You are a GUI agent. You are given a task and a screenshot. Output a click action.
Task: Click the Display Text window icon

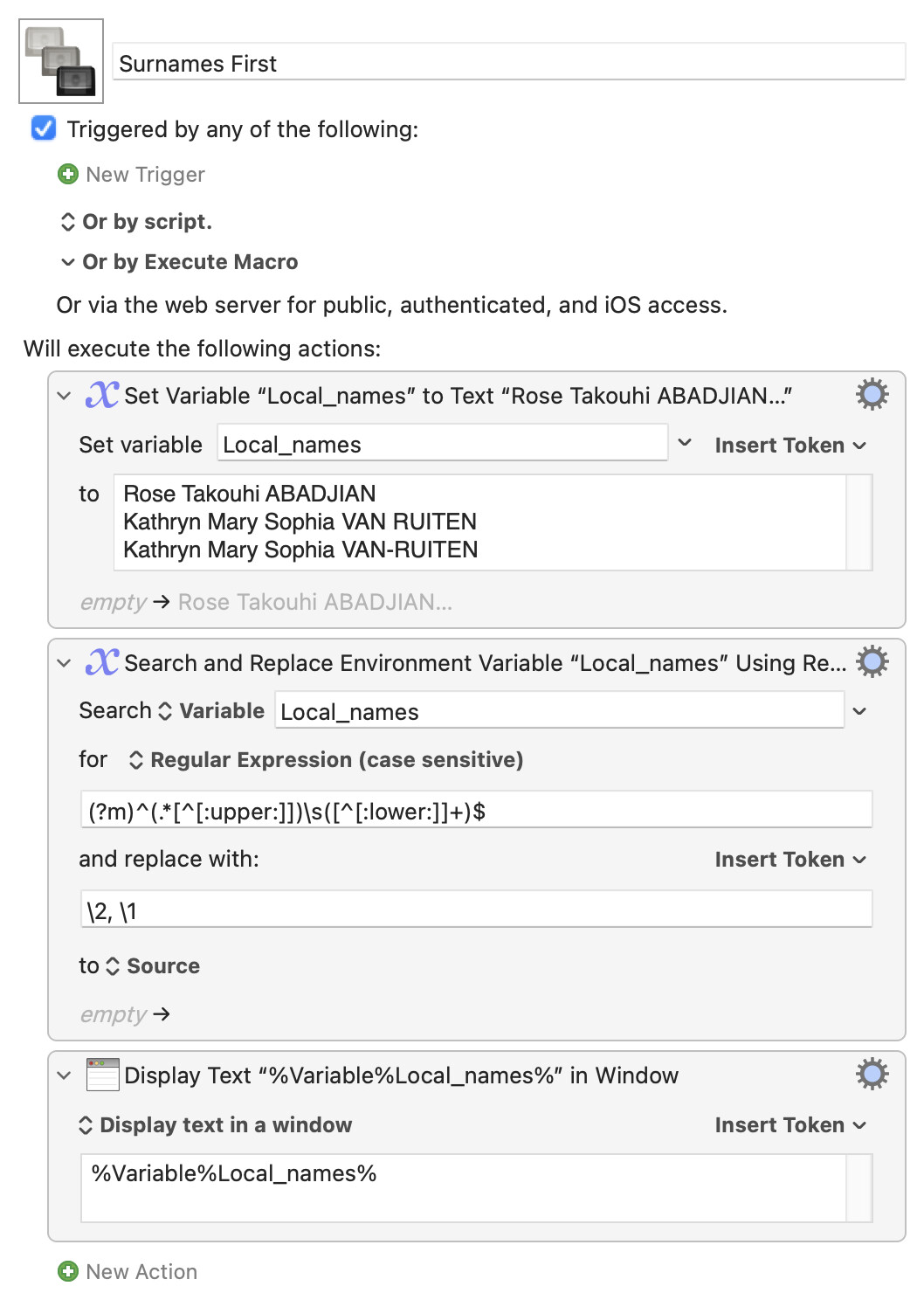click(x=102, y=1075)
